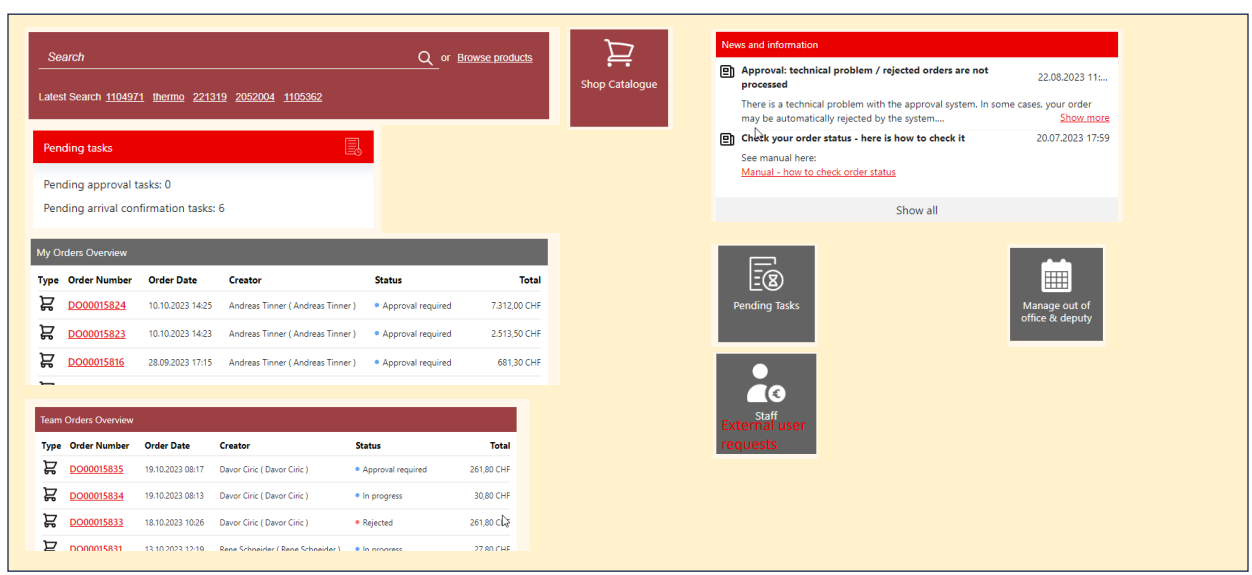Screen dimensions: 1252x575
Task: Select latest search 1104971
Action: (x=125, y=97)
